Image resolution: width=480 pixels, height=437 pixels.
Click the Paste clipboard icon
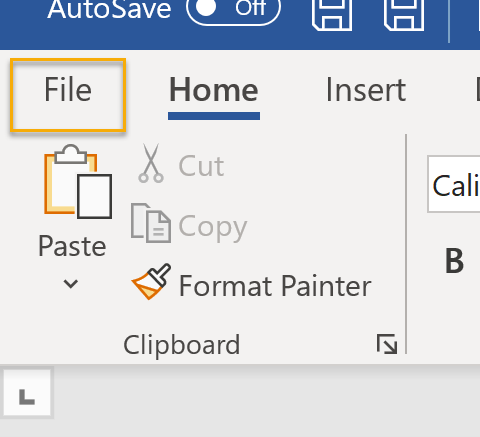click(x=78, y=182)
